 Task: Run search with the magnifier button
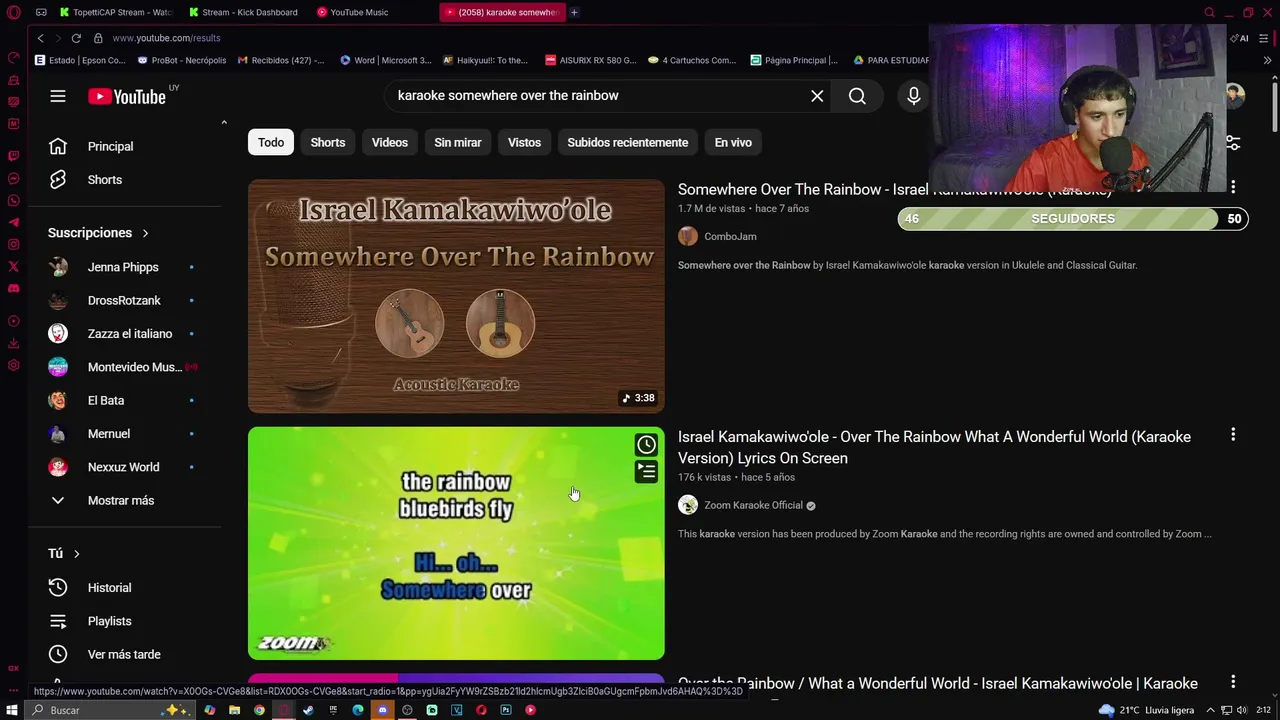tap(857, 96)
